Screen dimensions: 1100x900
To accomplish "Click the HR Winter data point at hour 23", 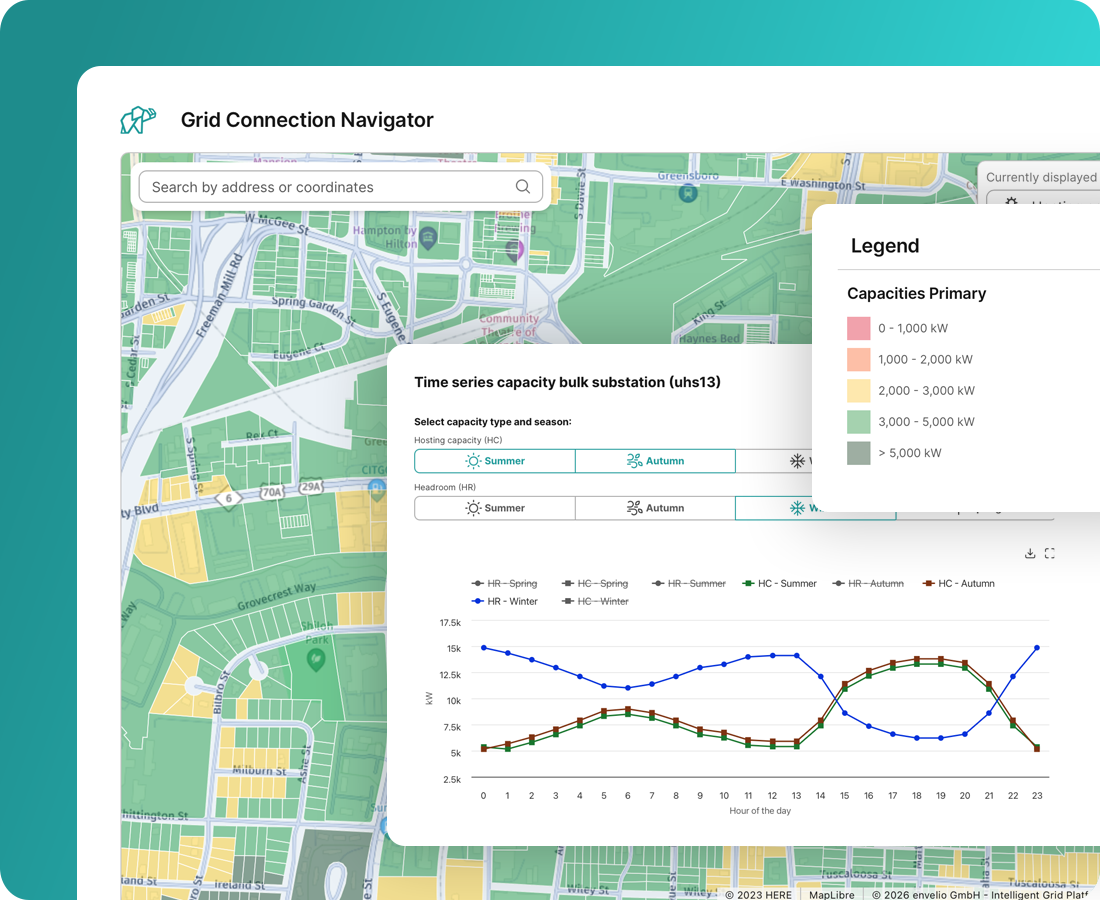I will tap(1037, 647).
